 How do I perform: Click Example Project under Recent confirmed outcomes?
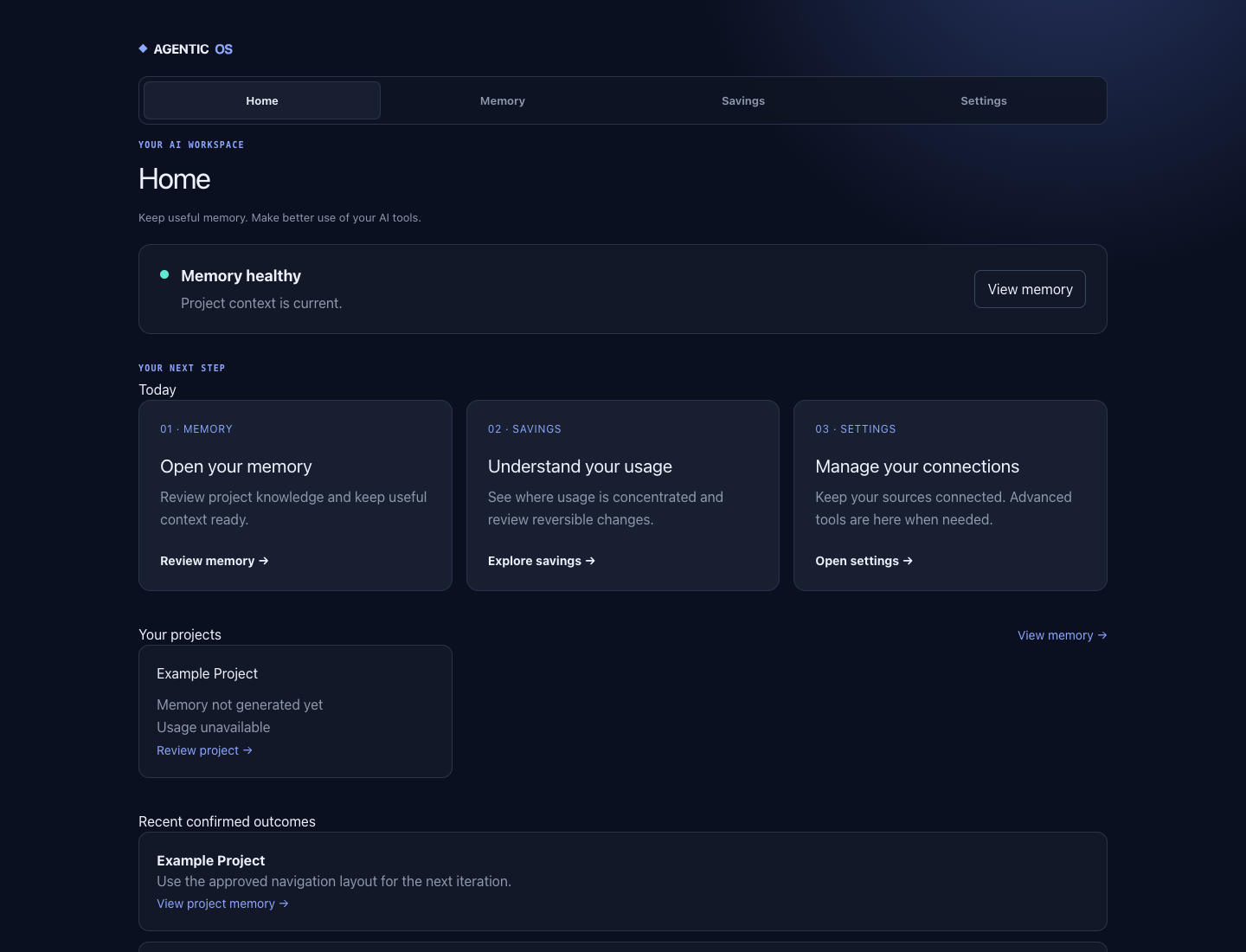[x=211, y=860]
